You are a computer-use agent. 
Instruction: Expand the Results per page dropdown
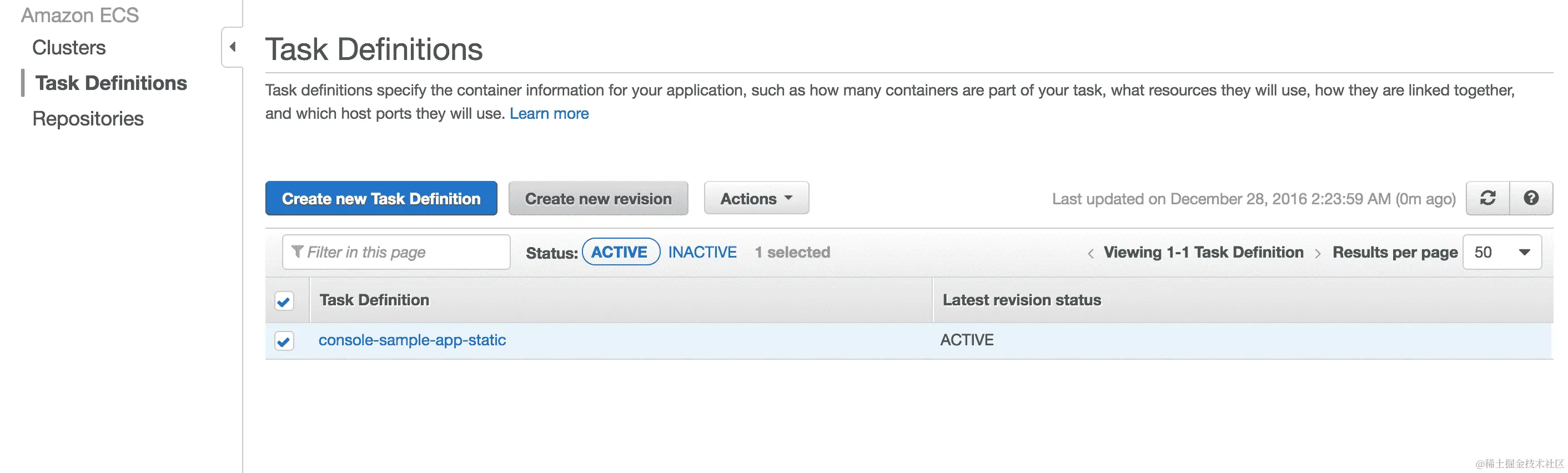click(1502, 252)
